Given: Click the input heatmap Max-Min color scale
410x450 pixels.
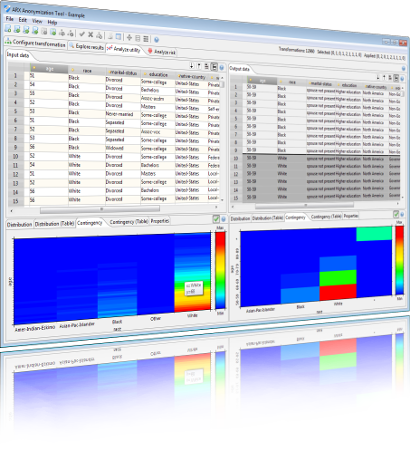Looking at the screenshot, I should point(220,270).
